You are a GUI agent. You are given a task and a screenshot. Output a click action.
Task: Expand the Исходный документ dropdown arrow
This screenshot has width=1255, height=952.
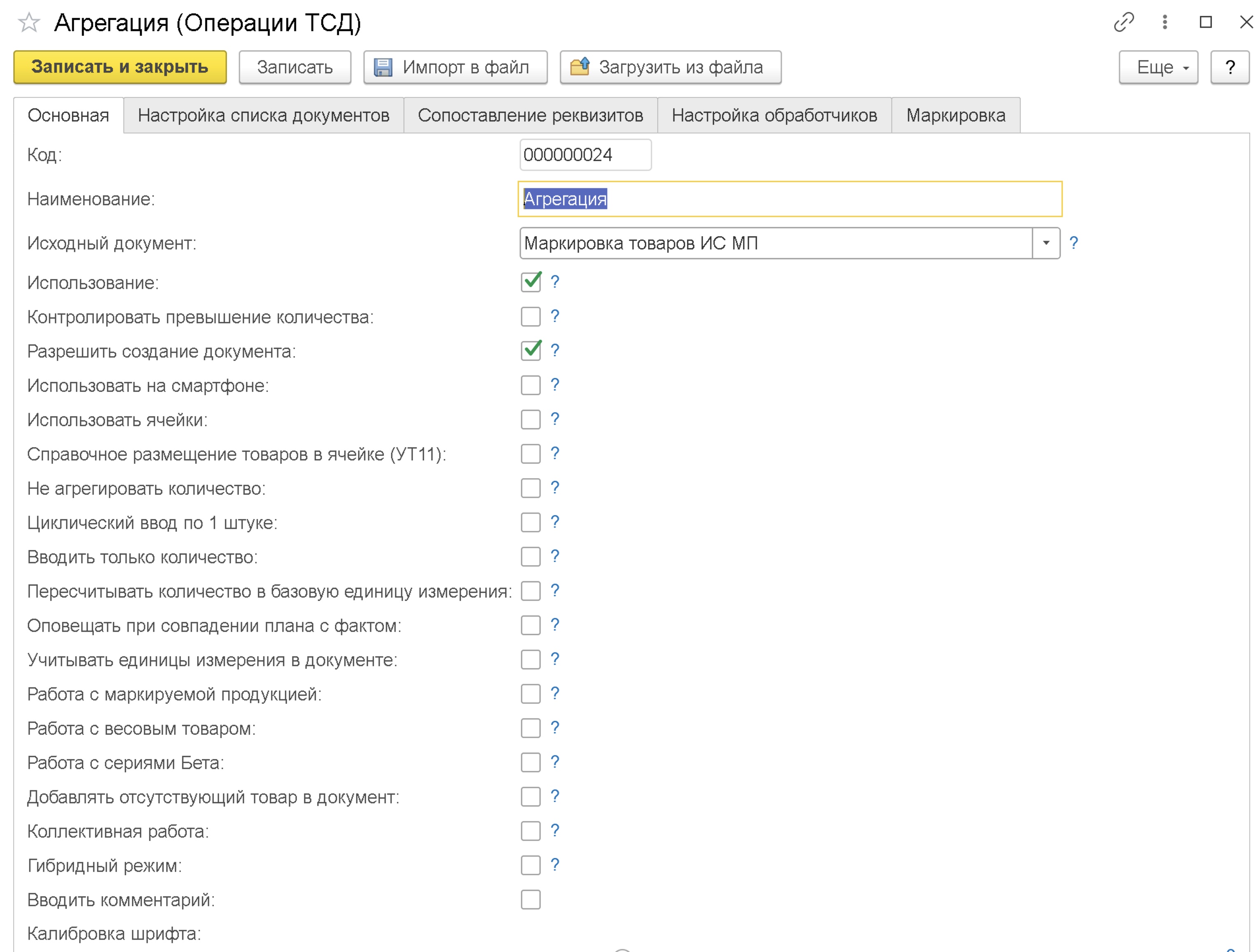tap(1046, 243)
